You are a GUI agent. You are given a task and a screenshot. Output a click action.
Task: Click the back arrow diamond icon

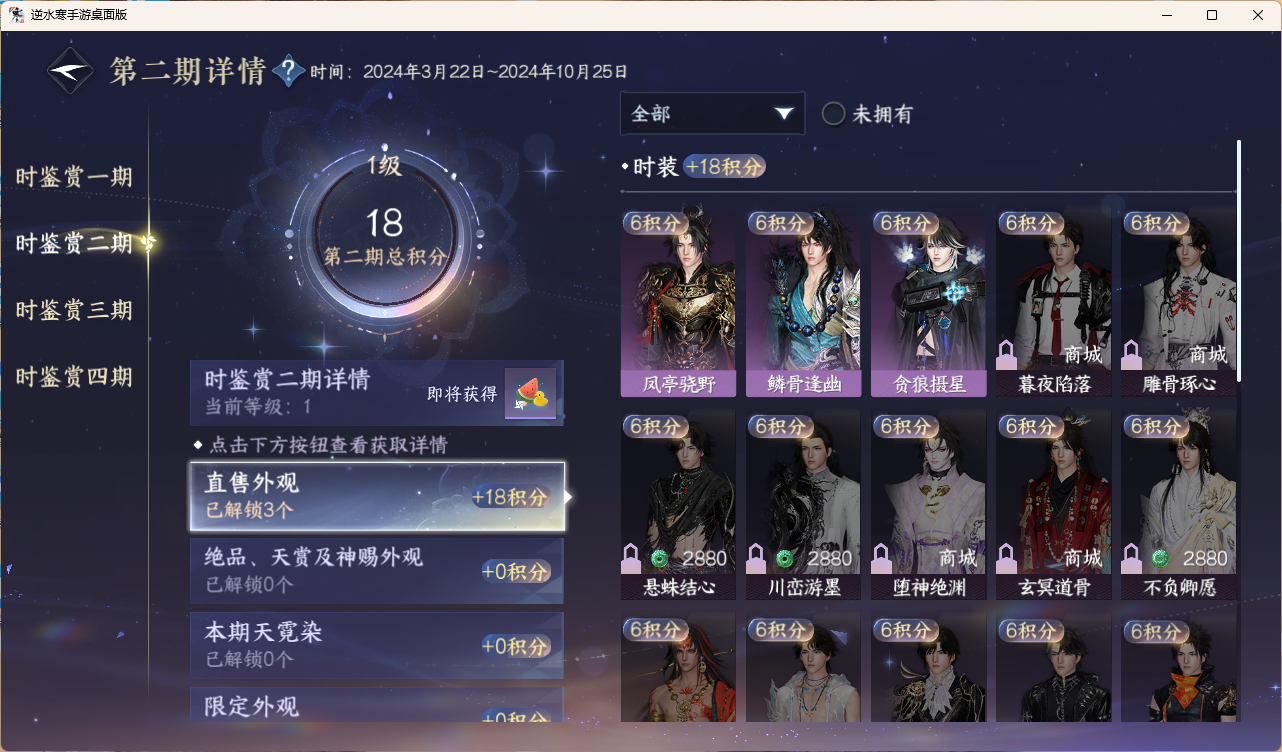(71, 71)
